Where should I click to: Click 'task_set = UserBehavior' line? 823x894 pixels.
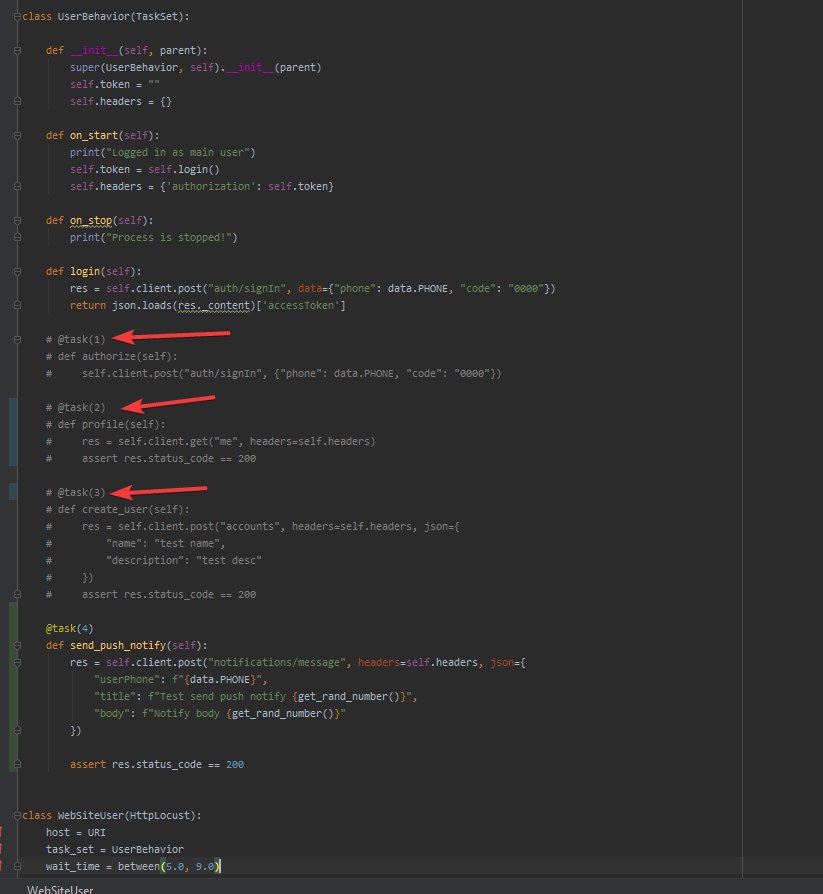(115, 850)
